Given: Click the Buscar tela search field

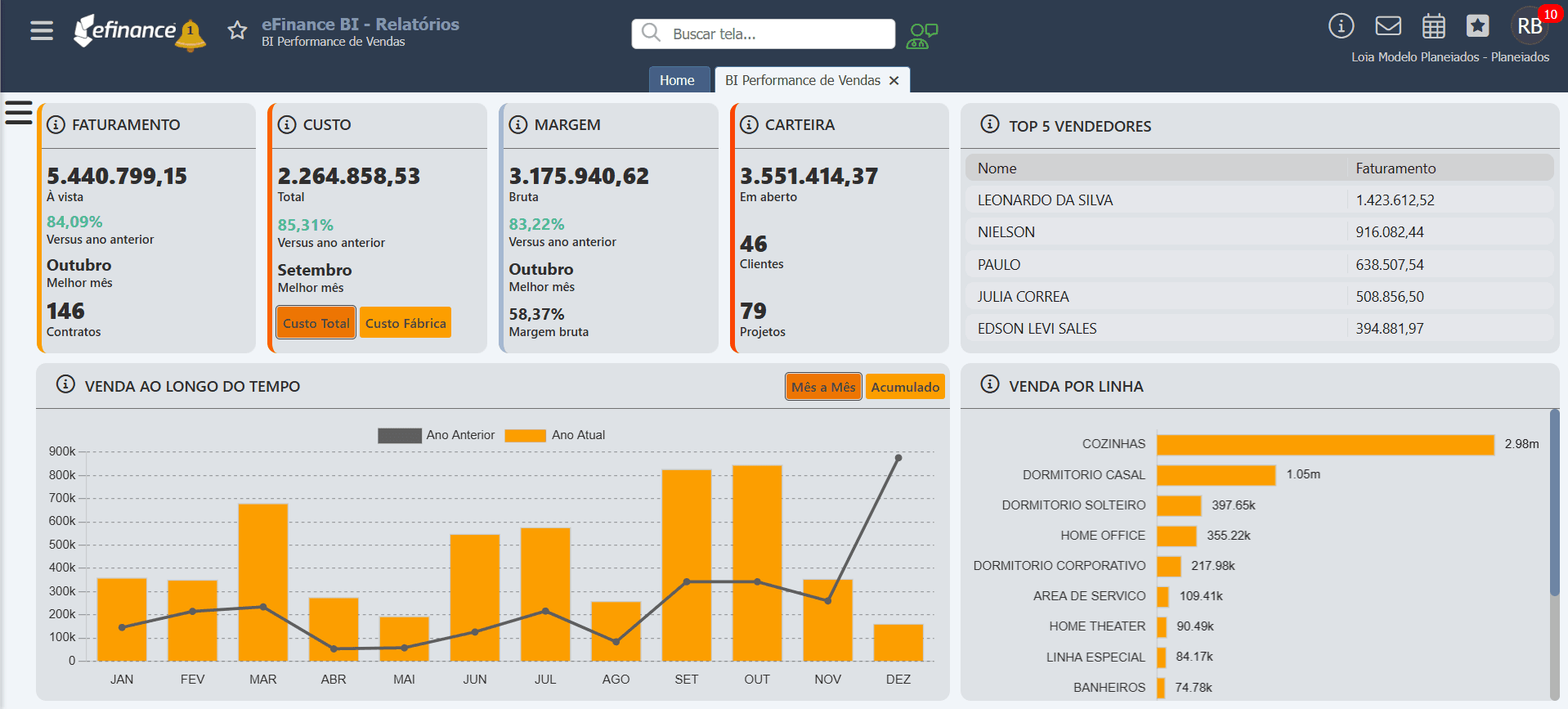Looking at the screenshot, I should tap(764, 34).
